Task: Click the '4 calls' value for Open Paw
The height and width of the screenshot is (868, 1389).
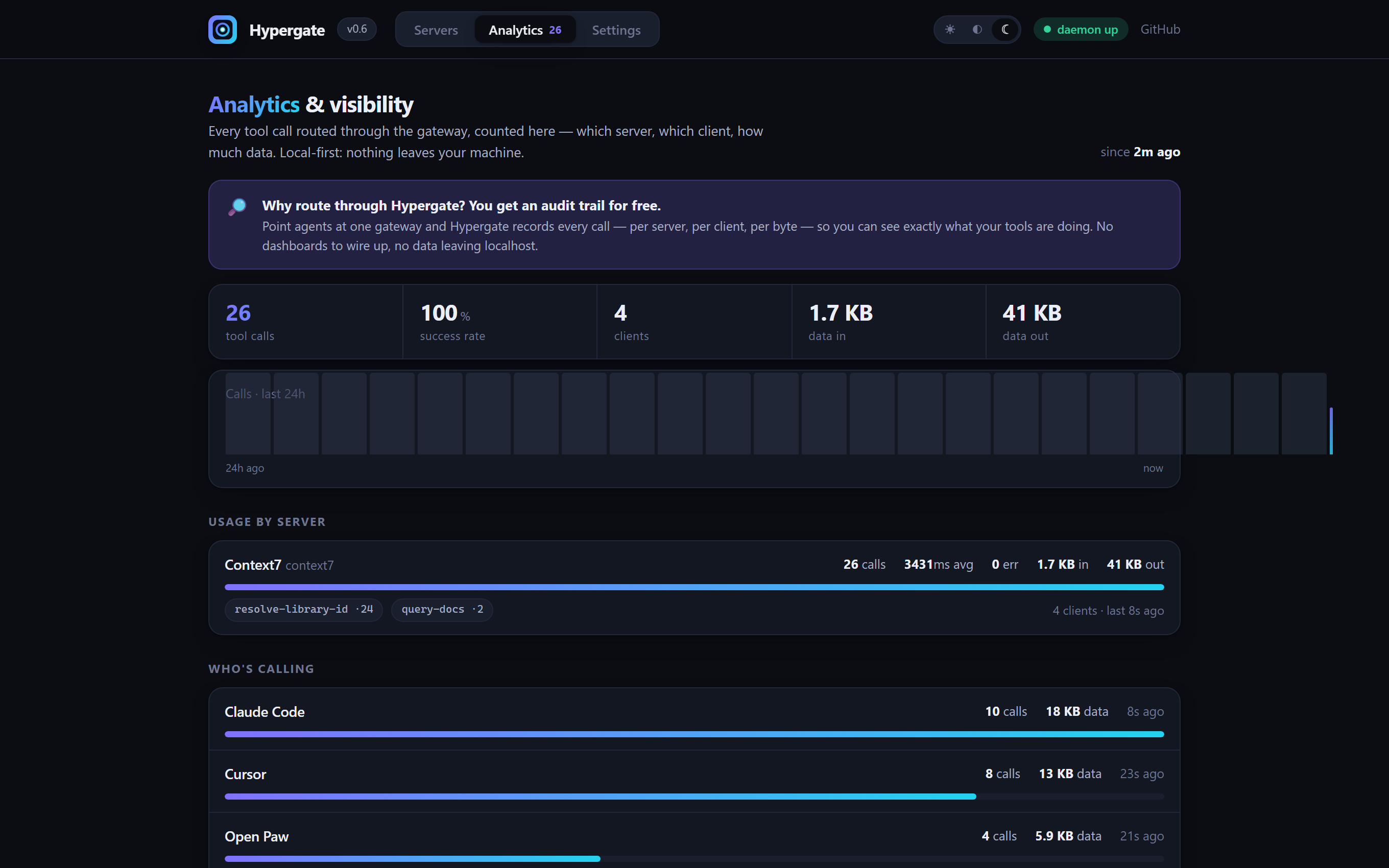Action: [999, 836]
